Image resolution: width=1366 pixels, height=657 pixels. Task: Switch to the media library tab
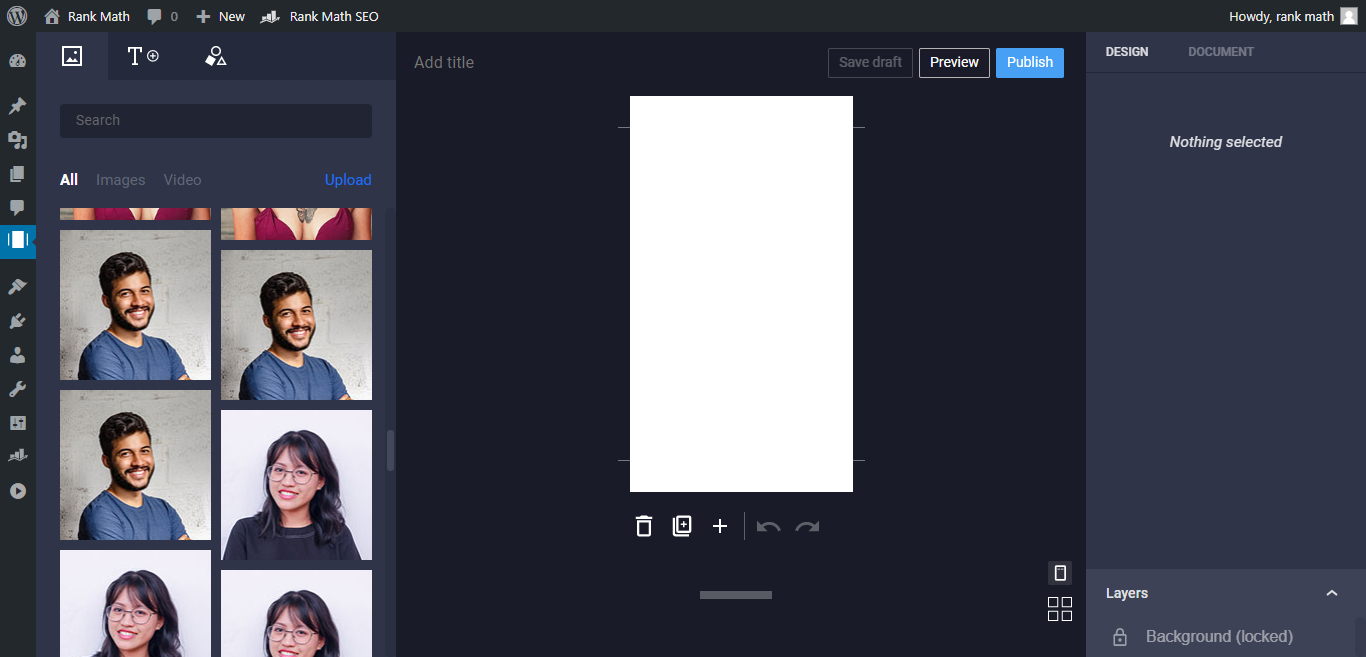pos(72,56)
